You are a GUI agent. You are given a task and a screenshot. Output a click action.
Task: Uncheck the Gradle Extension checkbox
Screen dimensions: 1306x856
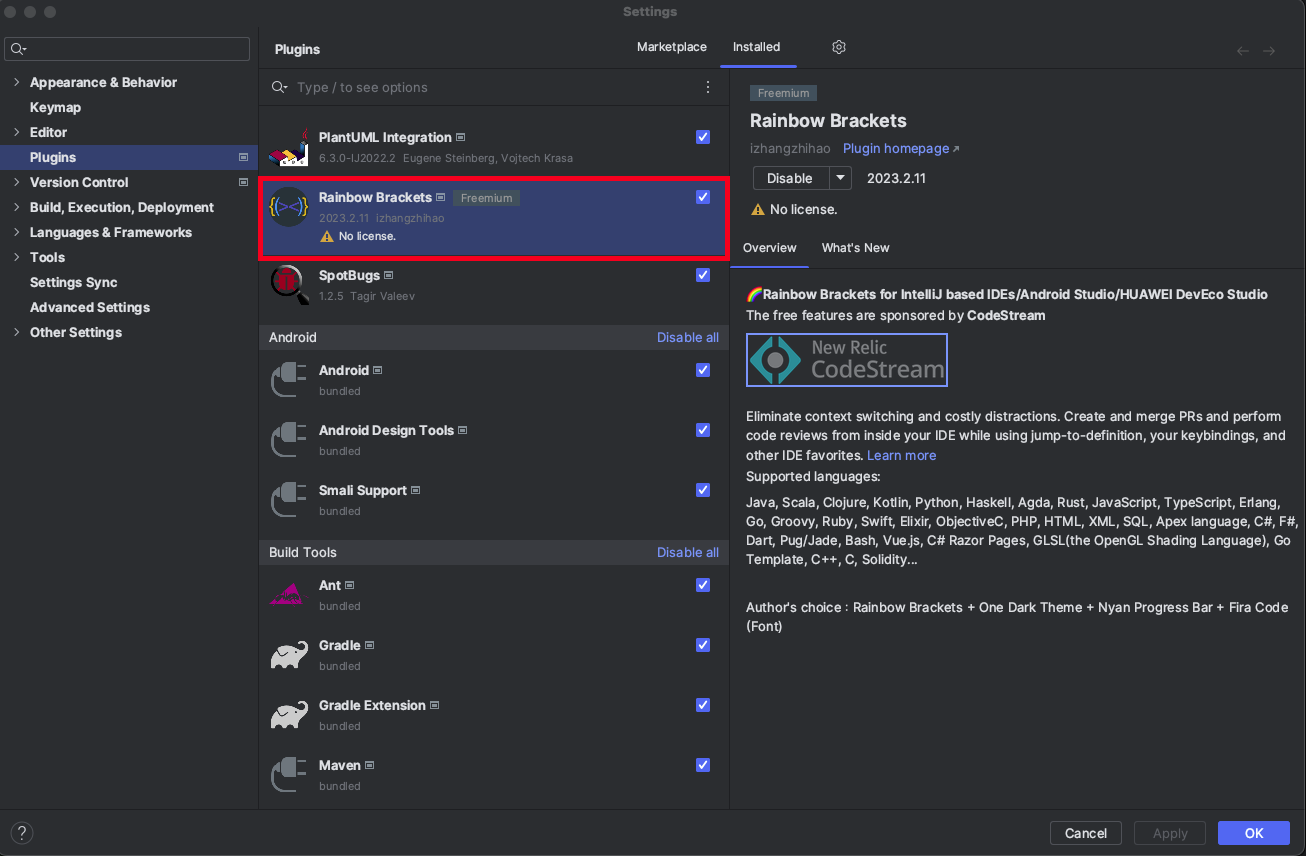703,705
